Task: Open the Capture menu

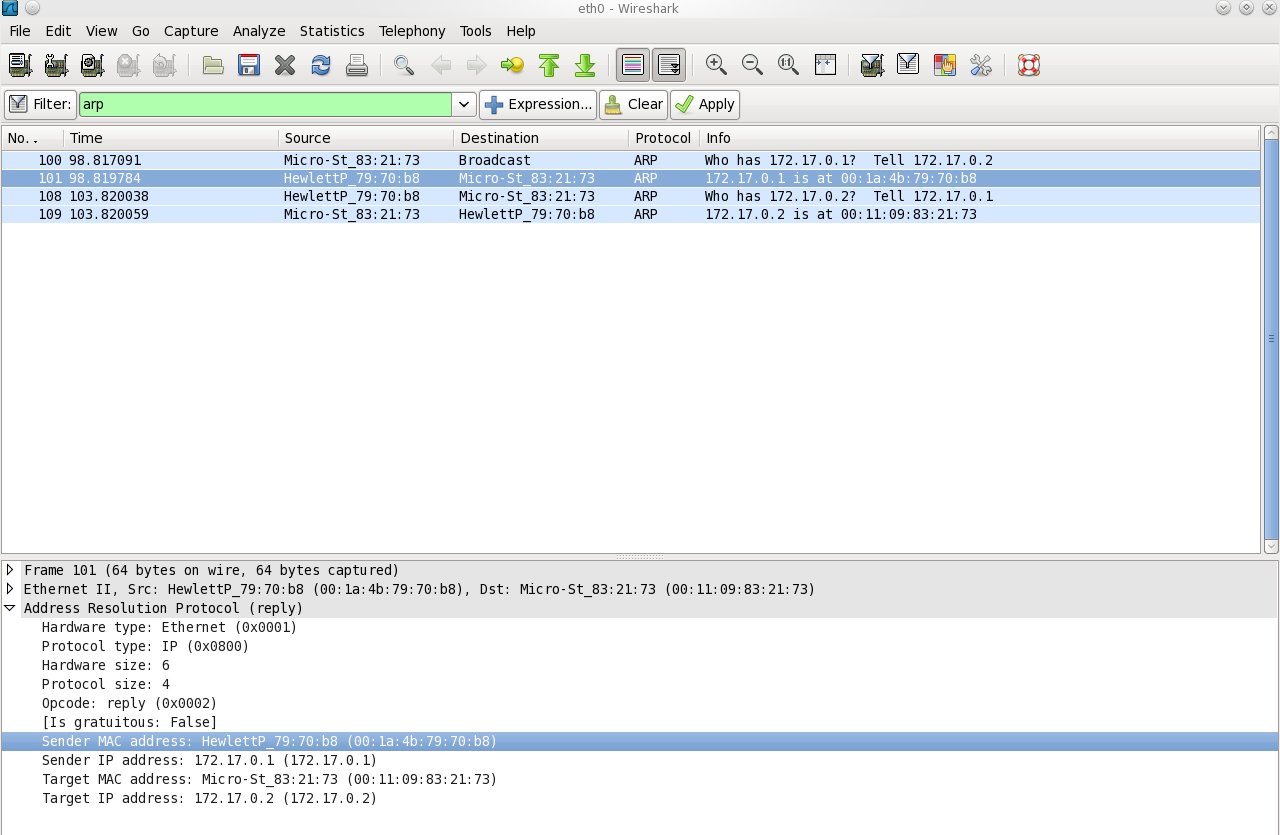Action: click(191, 31)
